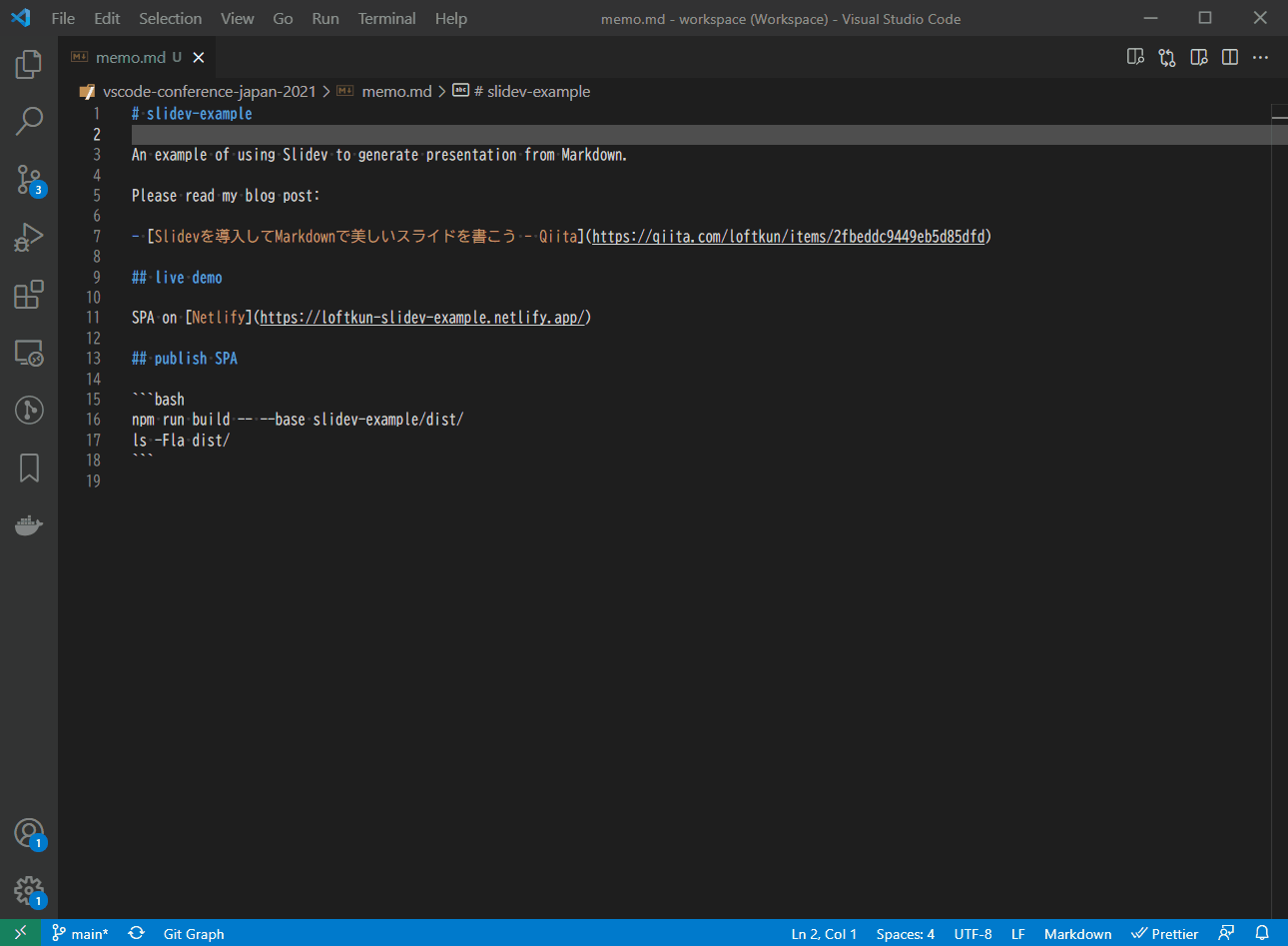
Task: Open the Accounts menu in the activity bar
Action: 29,833
